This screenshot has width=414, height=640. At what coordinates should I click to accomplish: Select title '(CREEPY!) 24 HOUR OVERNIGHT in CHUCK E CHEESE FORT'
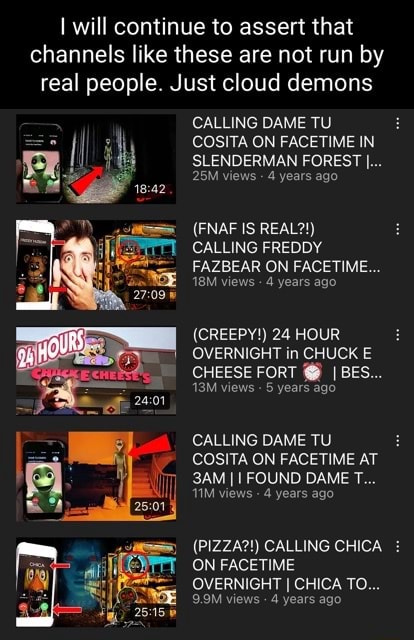click(287, 353)
